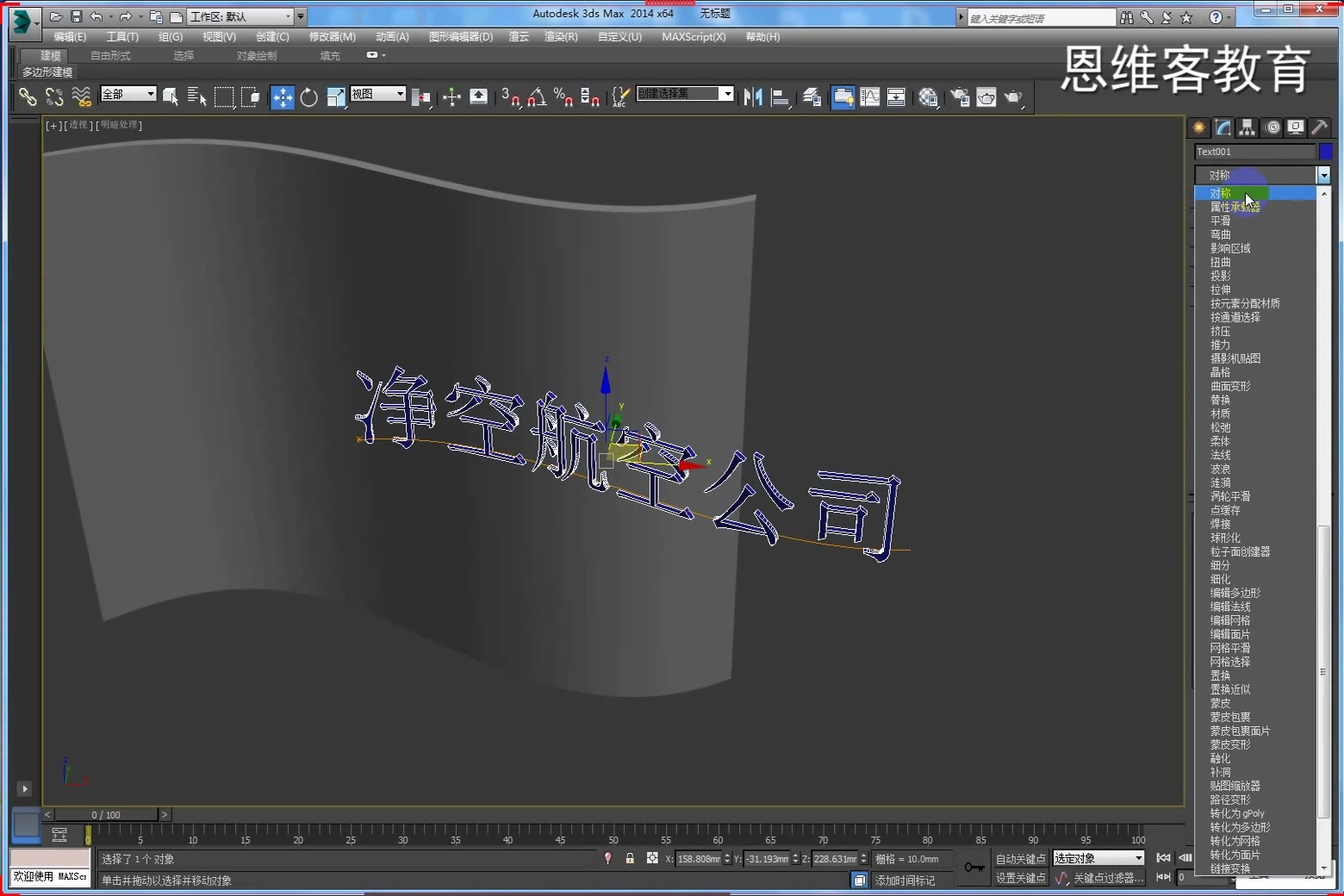Screen dimensions: 1344x896
Task: Enable Auto Key animation mode
Action: click(x=1022, y=858)
